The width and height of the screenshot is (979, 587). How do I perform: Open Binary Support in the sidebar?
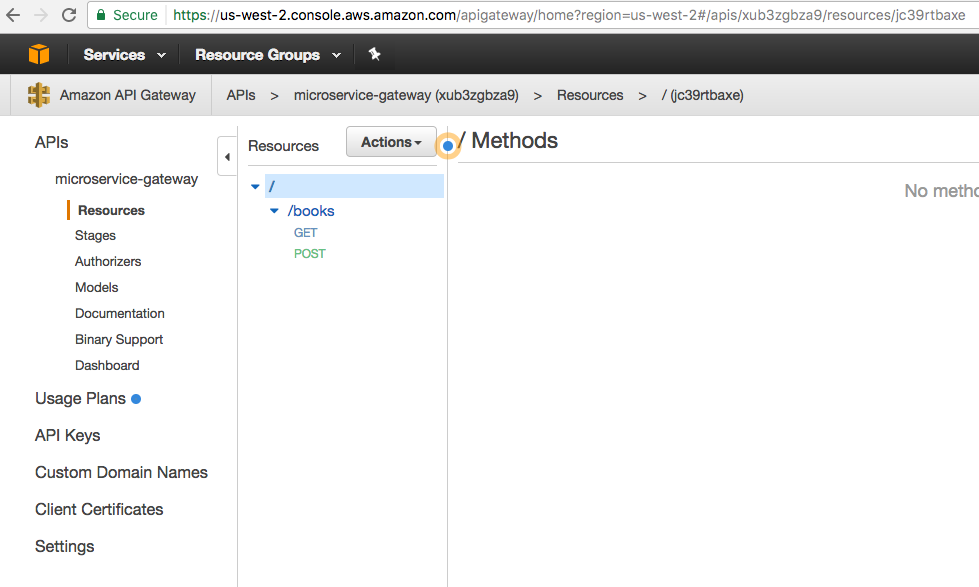(119, 340)
